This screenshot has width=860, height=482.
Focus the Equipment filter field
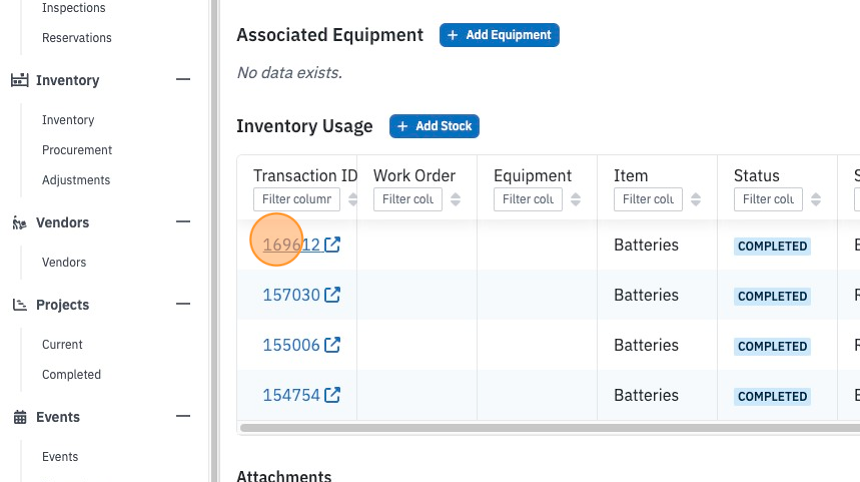(528, 200)
